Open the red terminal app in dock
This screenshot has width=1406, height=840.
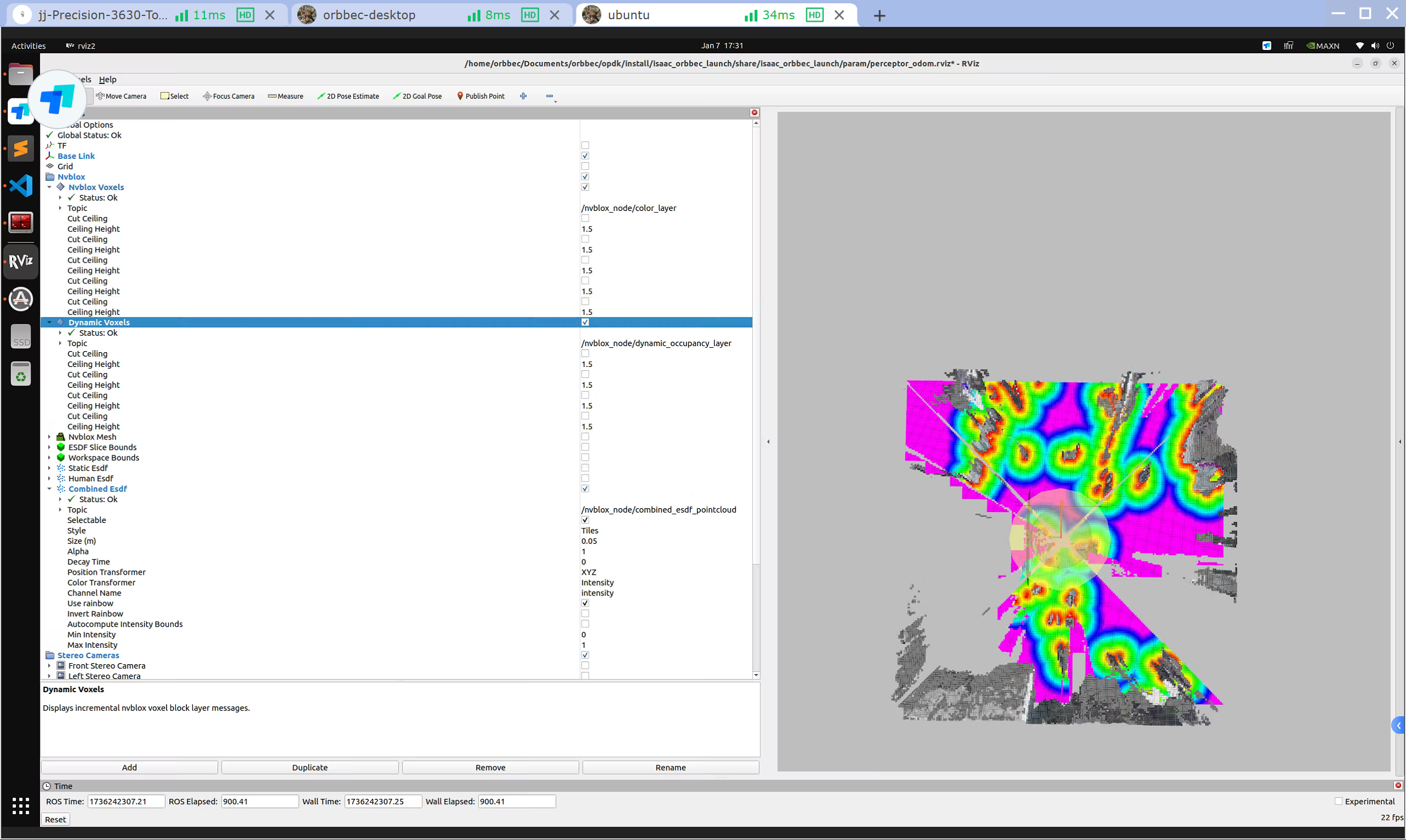[x=21, y=223]
